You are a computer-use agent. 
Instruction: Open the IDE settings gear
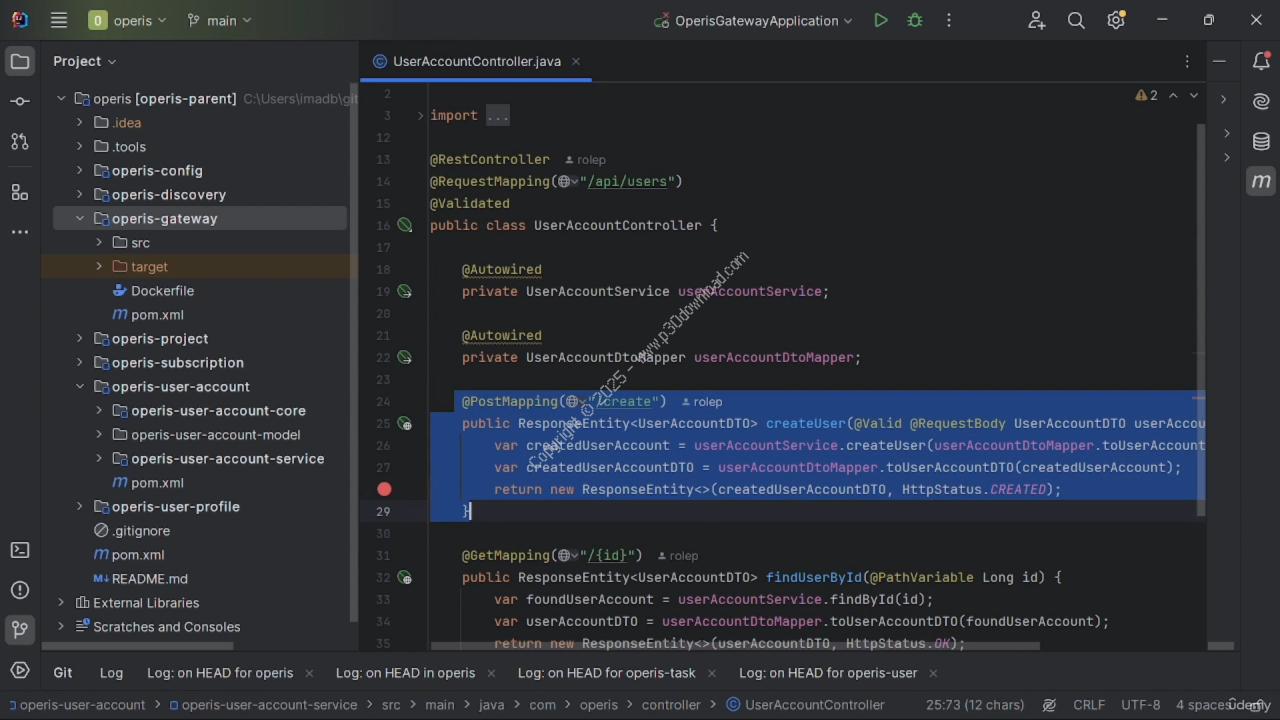(x=1116, y=20)
